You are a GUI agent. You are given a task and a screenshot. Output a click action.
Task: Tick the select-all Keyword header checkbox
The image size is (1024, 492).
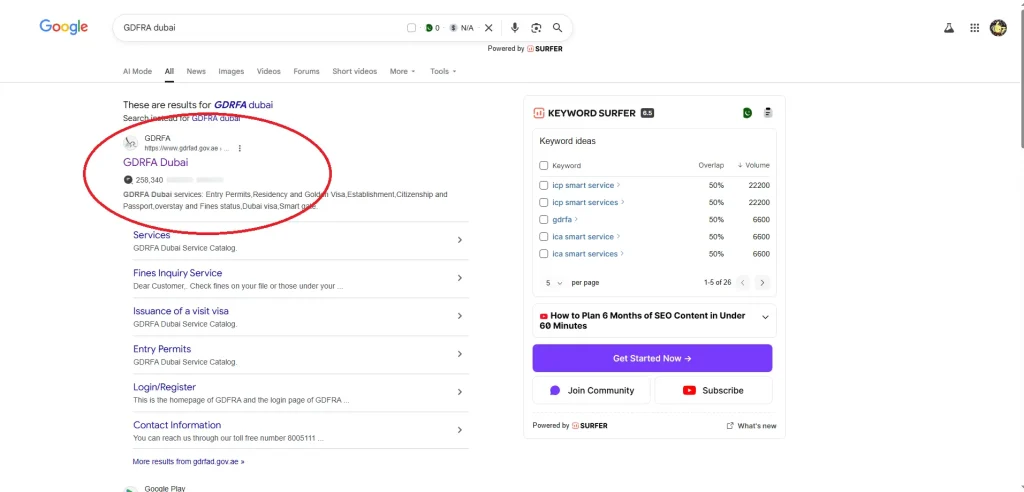click(x=544, y=165)
